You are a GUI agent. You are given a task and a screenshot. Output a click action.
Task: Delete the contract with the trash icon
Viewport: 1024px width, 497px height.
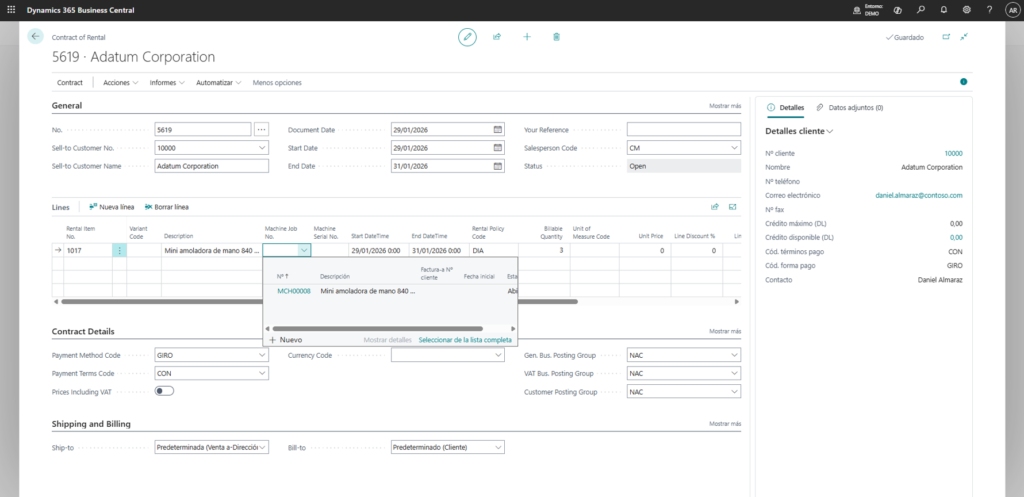pyautogui.click(x=556, y=37)
